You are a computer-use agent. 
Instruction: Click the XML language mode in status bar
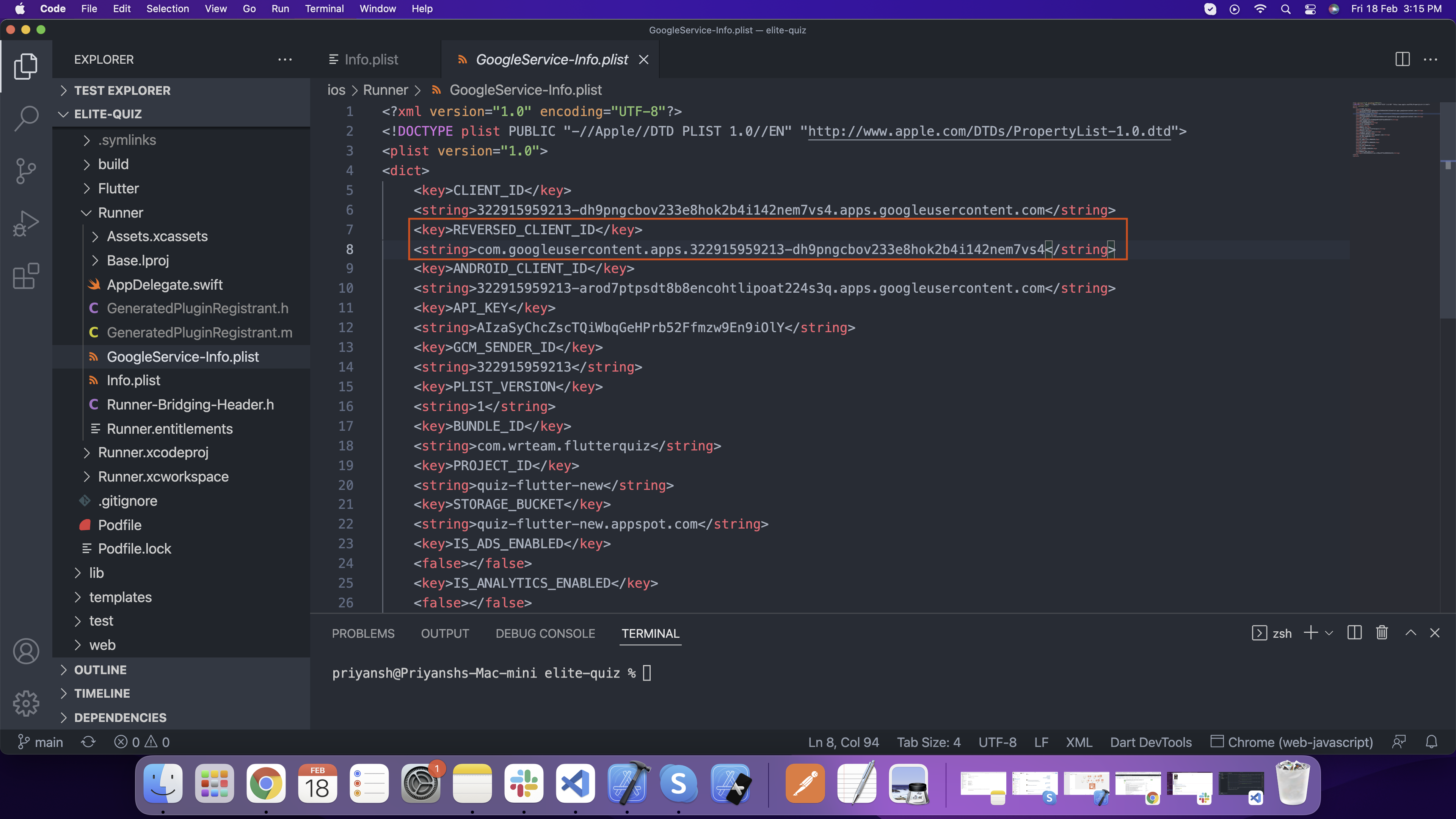[x=1078, y=742]
